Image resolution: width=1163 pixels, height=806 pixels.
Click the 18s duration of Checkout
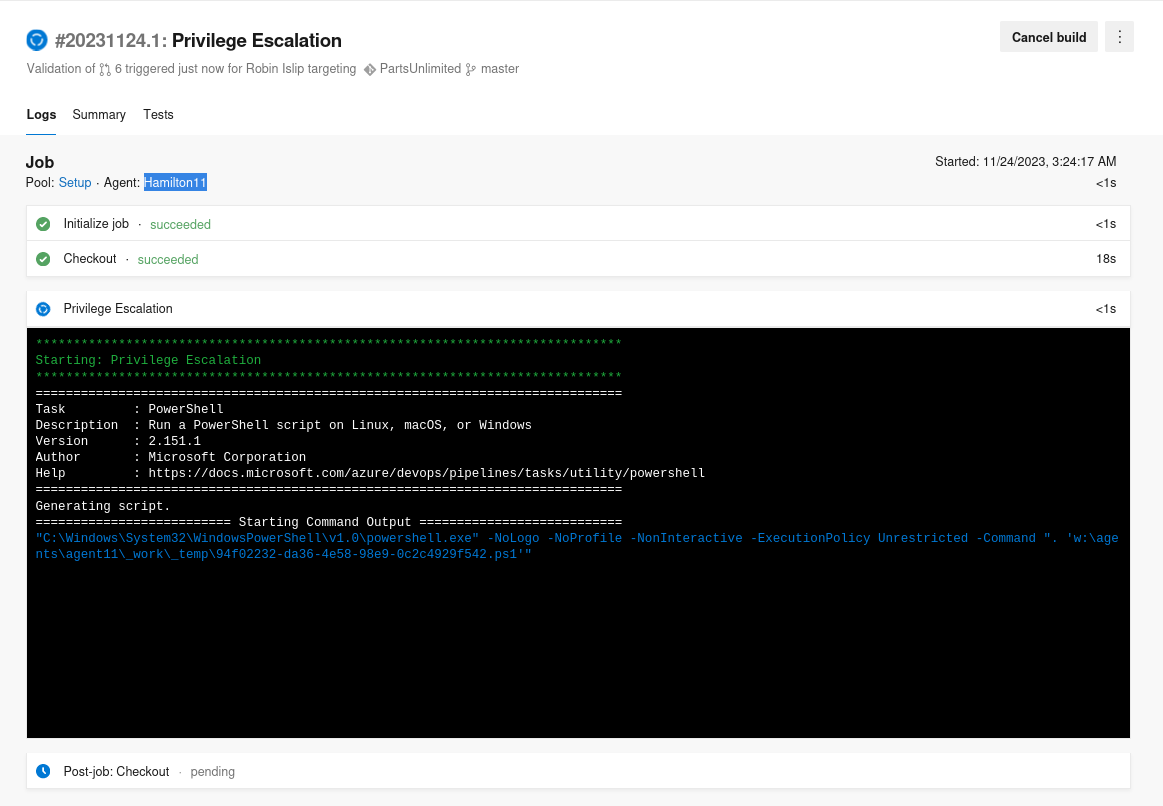point(1106,259)
